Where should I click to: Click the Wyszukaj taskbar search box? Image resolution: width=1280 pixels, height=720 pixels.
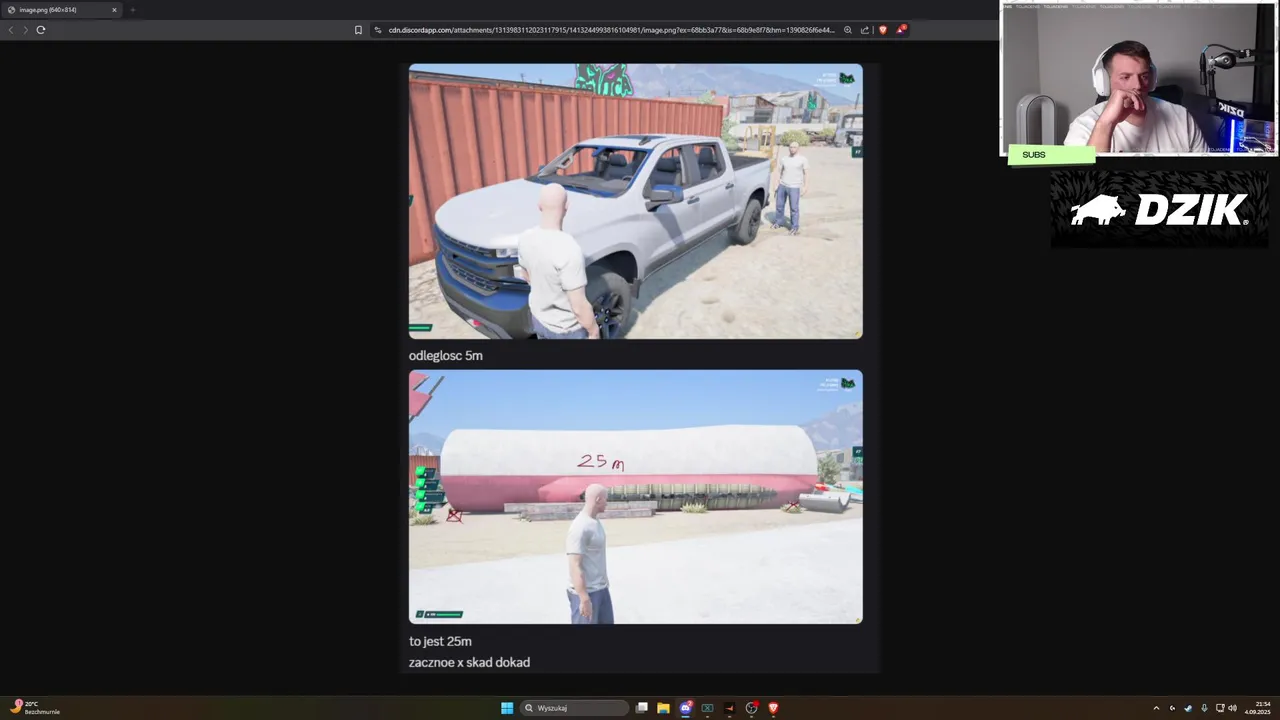[x=575, y=708]
